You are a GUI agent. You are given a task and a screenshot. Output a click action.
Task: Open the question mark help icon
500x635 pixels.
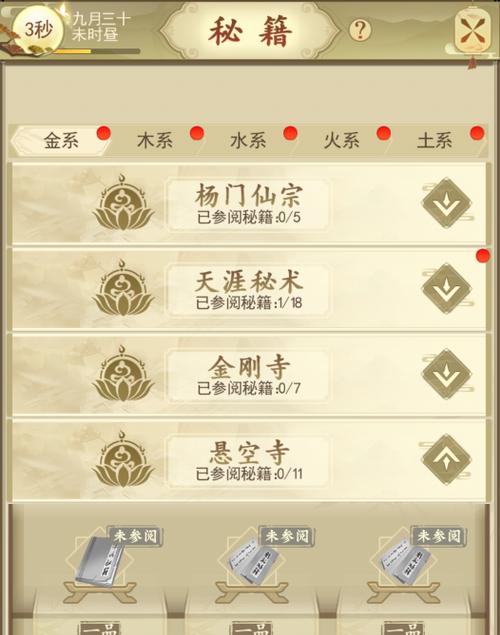pyautogui.click(x=360, y=30)
